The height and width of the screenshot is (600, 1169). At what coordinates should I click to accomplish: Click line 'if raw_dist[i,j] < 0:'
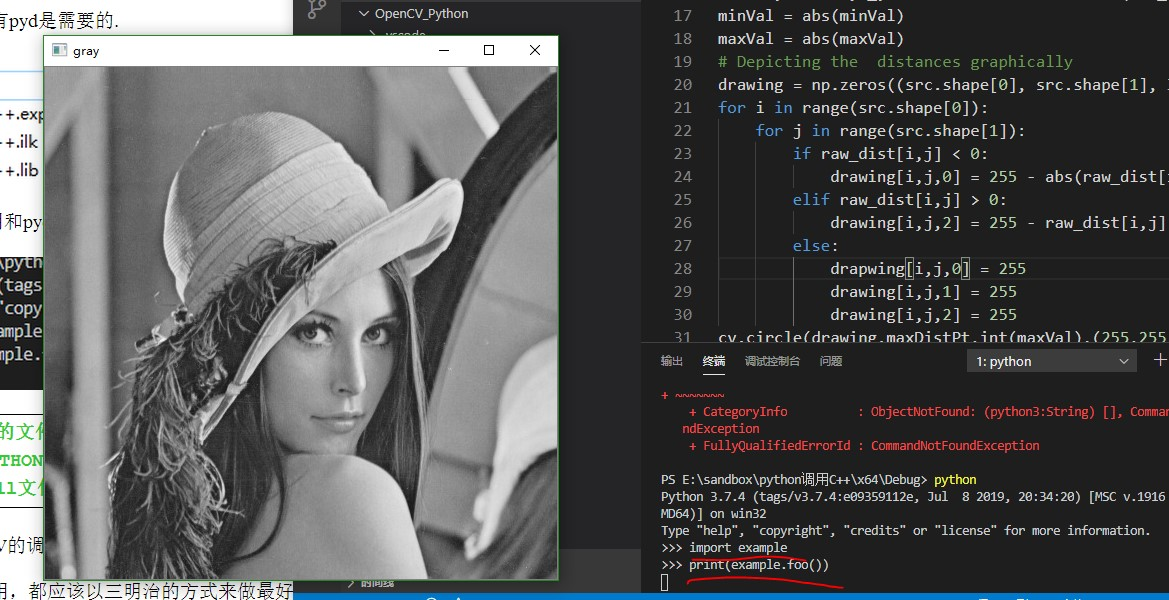[x=890, y=154]
